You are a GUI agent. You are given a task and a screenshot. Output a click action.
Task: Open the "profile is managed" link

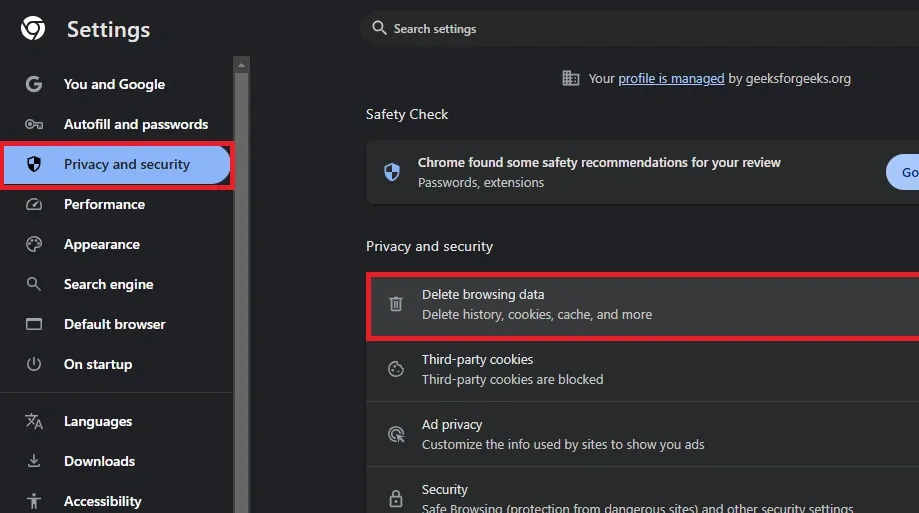pos(671,78)
